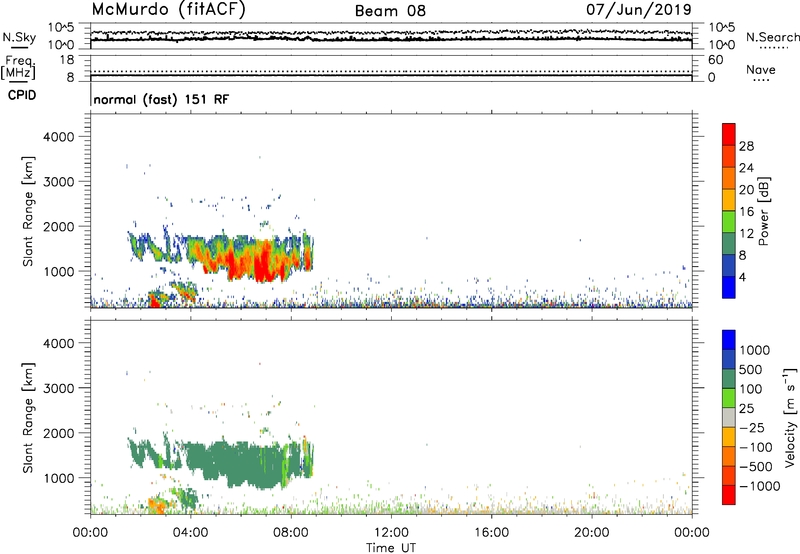
Task: Click the '08:00' time tick label
Action: point(291,533)
